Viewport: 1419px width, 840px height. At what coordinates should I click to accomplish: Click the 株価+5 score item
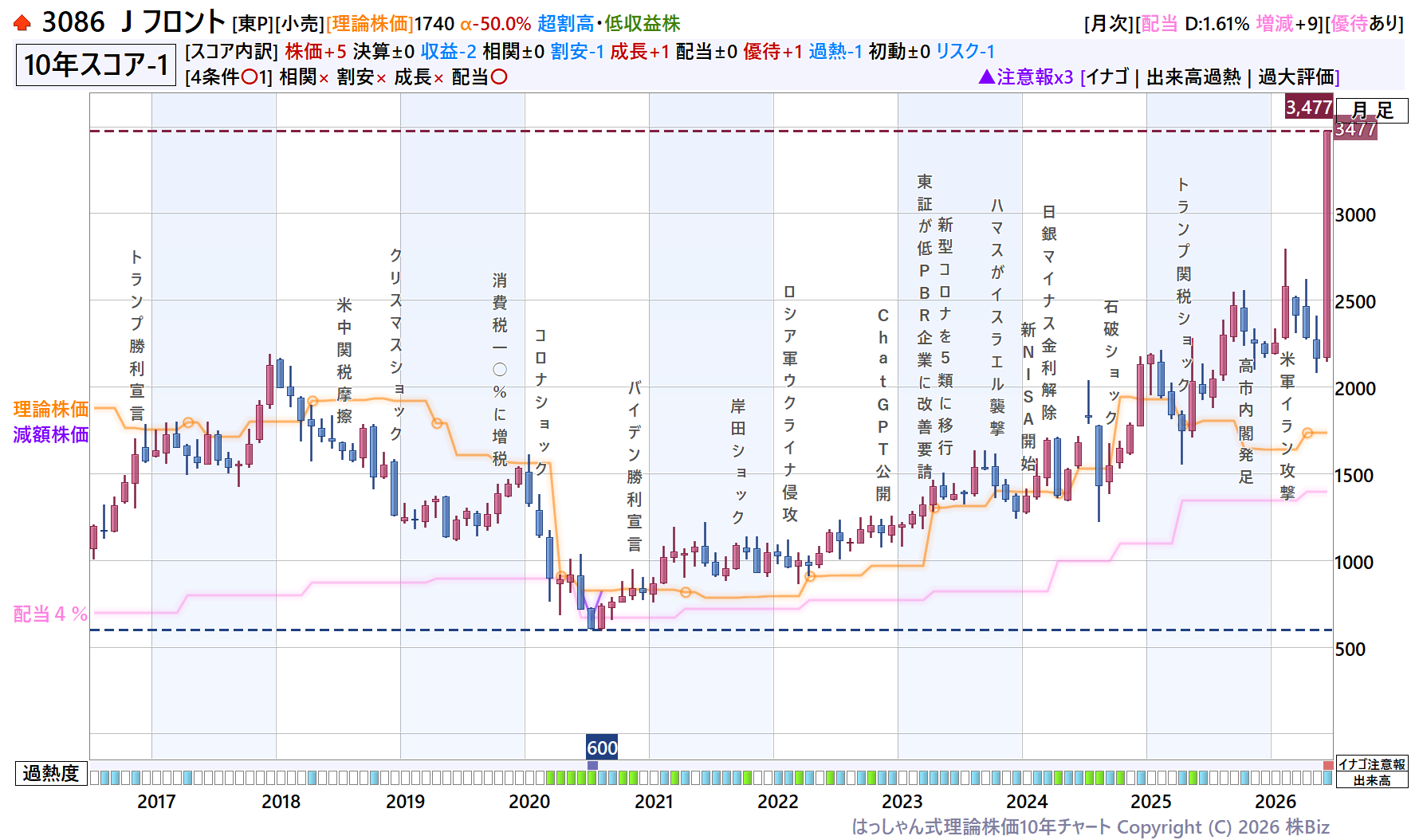click(316, 52)
